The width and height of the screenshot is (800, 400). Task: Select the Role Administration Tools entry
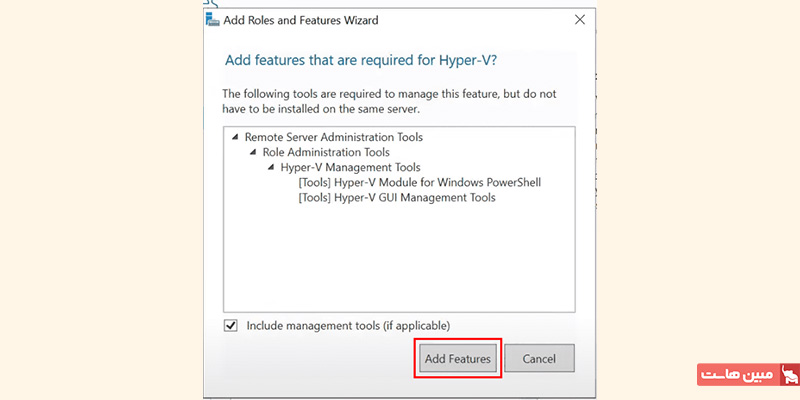326,152
